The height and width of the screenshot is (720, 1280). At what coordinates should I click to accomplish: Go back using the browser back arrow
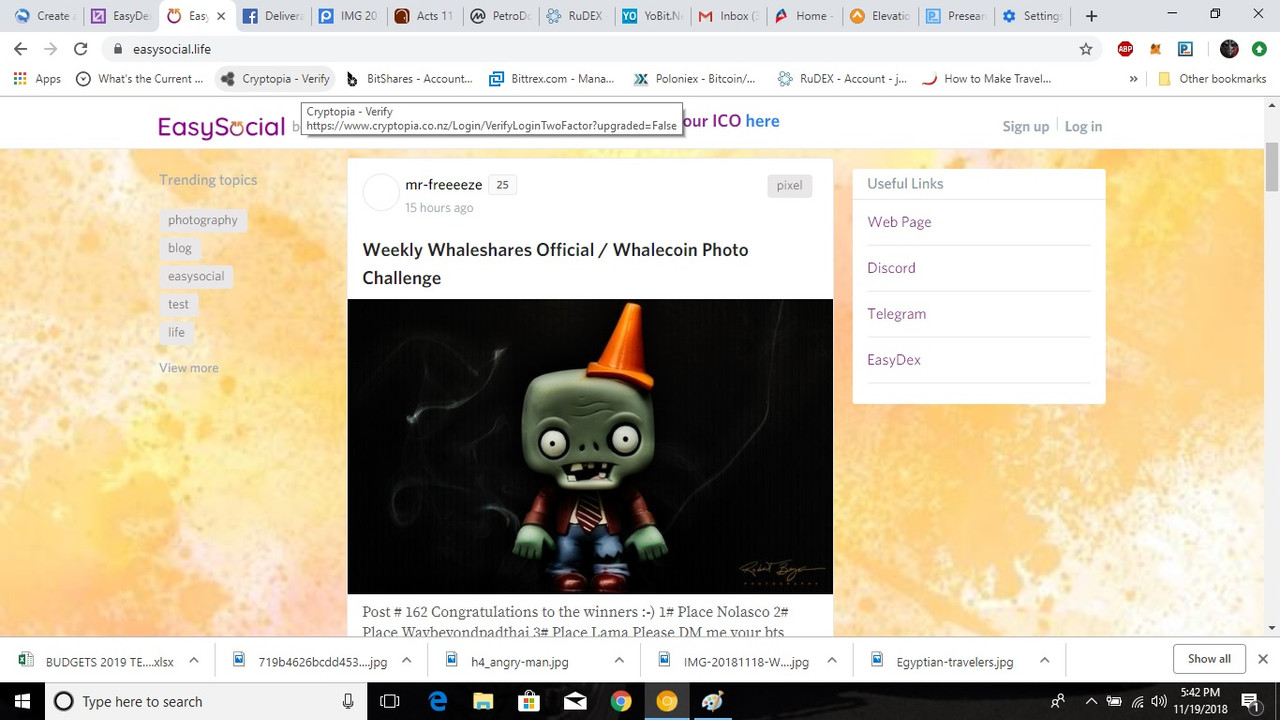point(20,49)
